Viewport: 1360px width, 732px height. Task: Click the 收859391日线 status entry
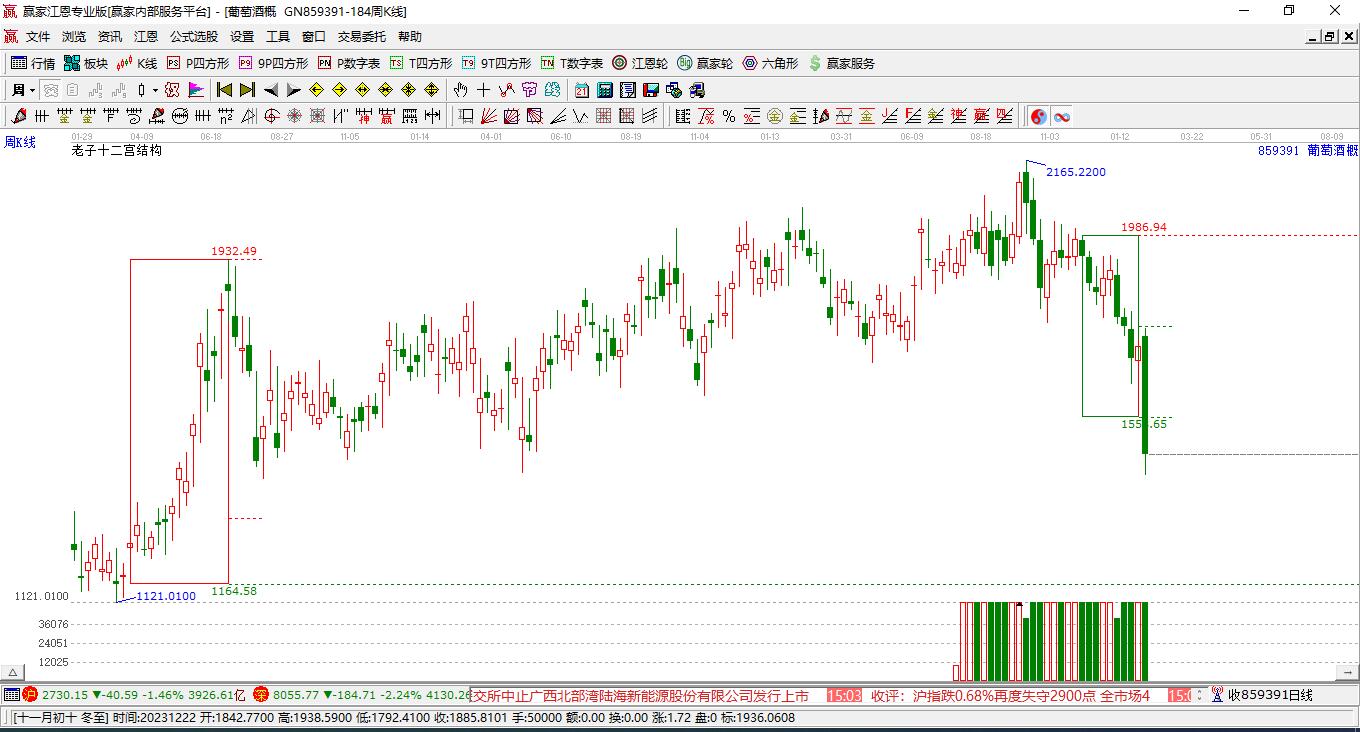tap(1270, 695)
